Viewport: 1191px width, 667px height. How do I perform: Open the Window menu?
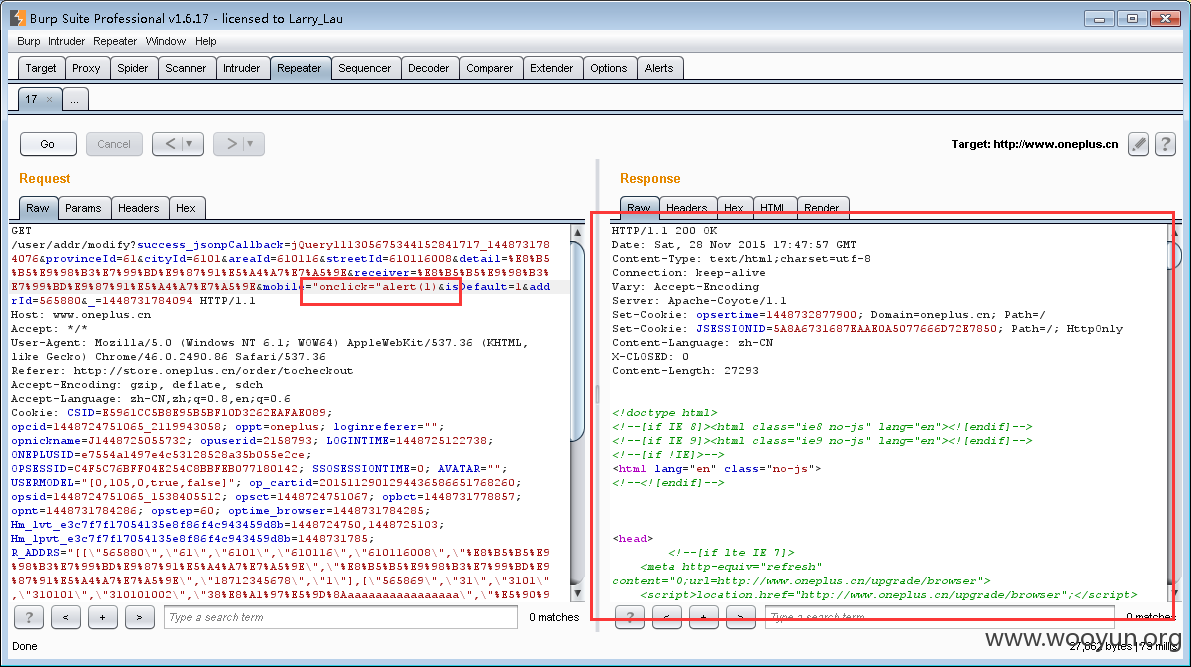tap(166, 41)
